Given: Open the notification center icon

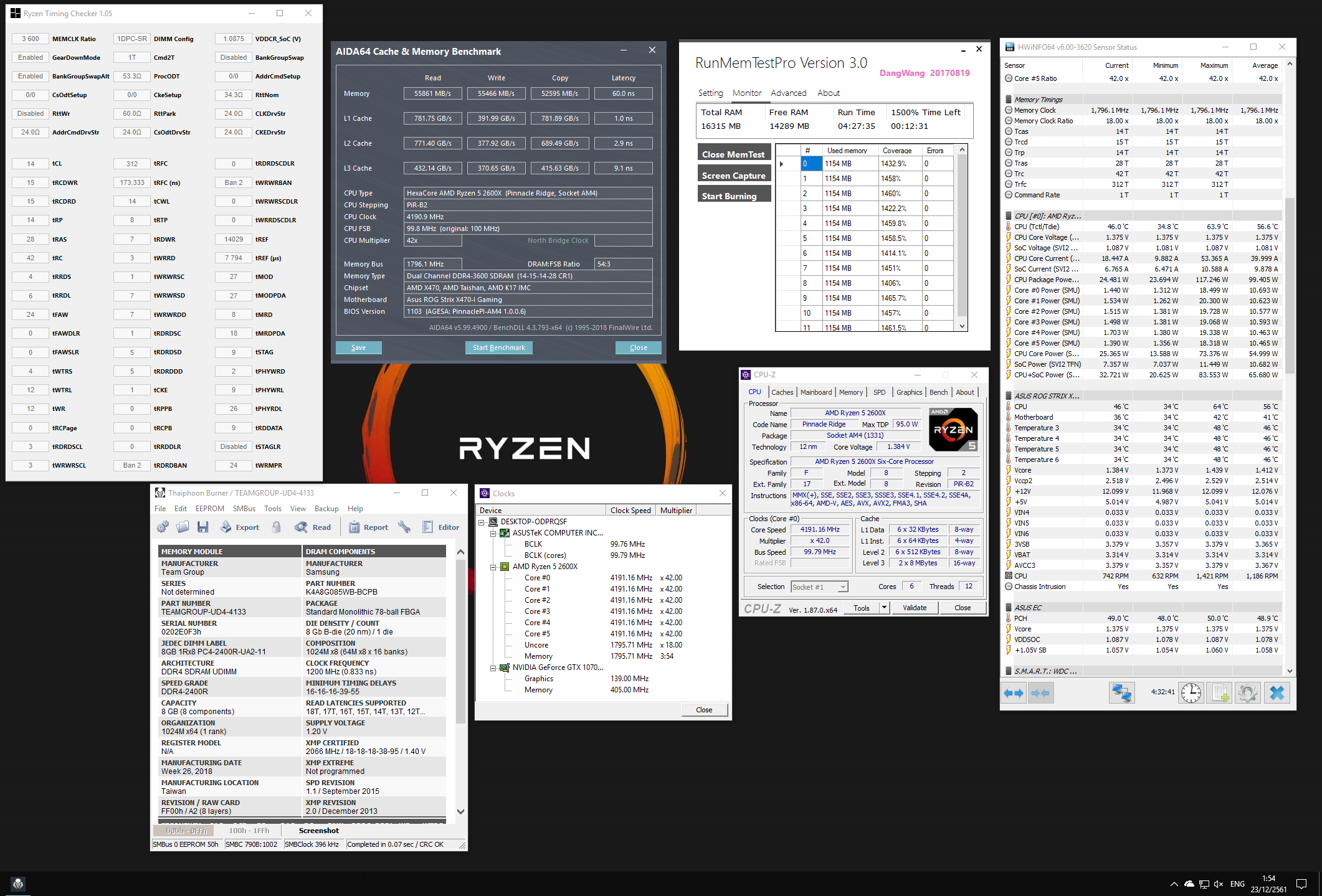Looking at the screenshot, I should 1301,884.
